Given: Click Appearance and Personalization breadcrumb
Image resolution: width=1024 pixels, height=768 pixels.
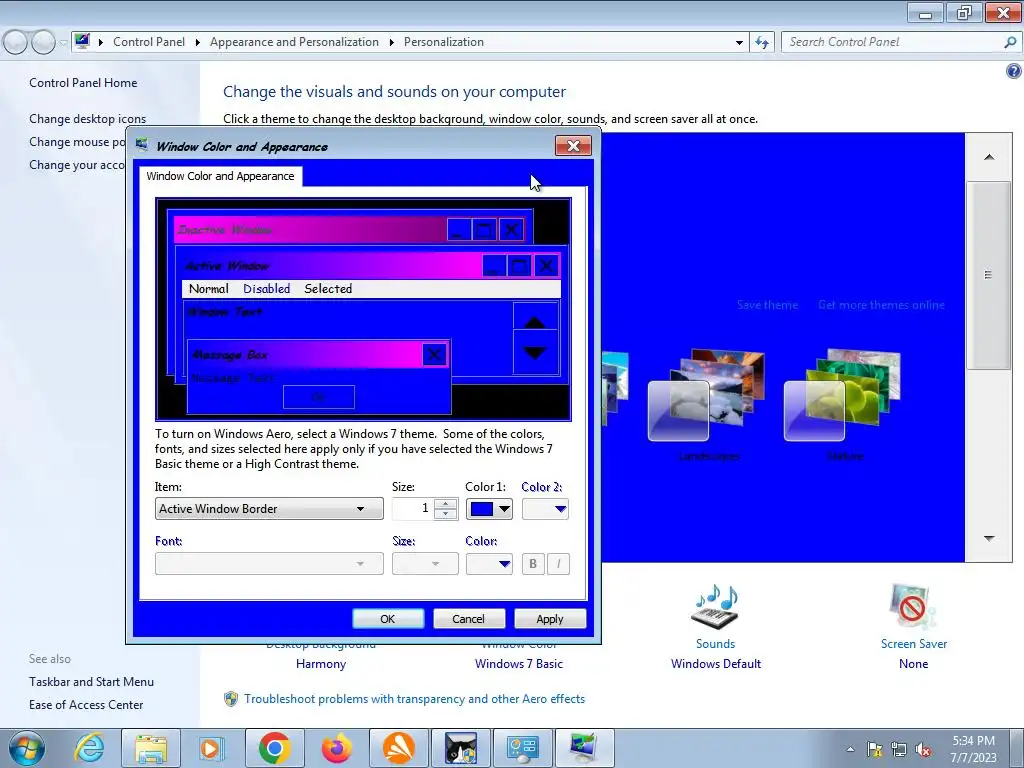Looking at the screenshot, I should pyautogui.click(x=294, y=42).
